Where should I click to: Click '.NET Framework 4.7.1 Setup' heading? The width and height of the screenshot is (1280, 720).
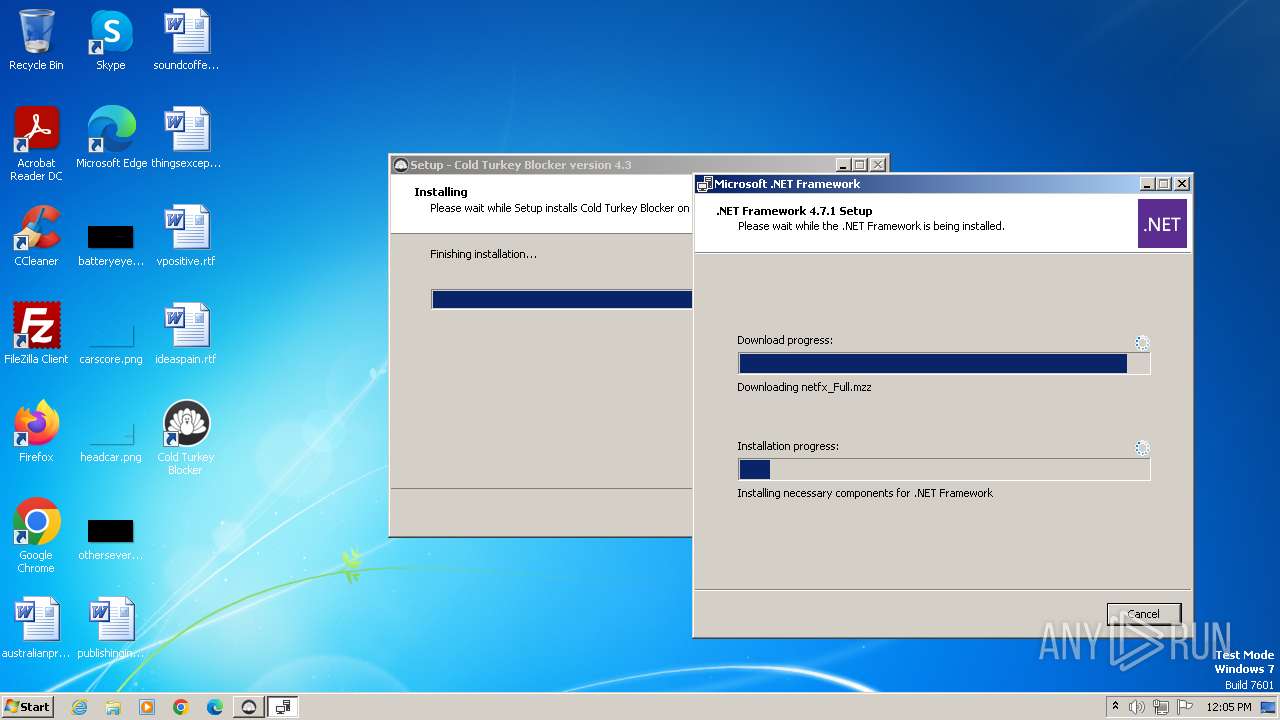point(794,211)
